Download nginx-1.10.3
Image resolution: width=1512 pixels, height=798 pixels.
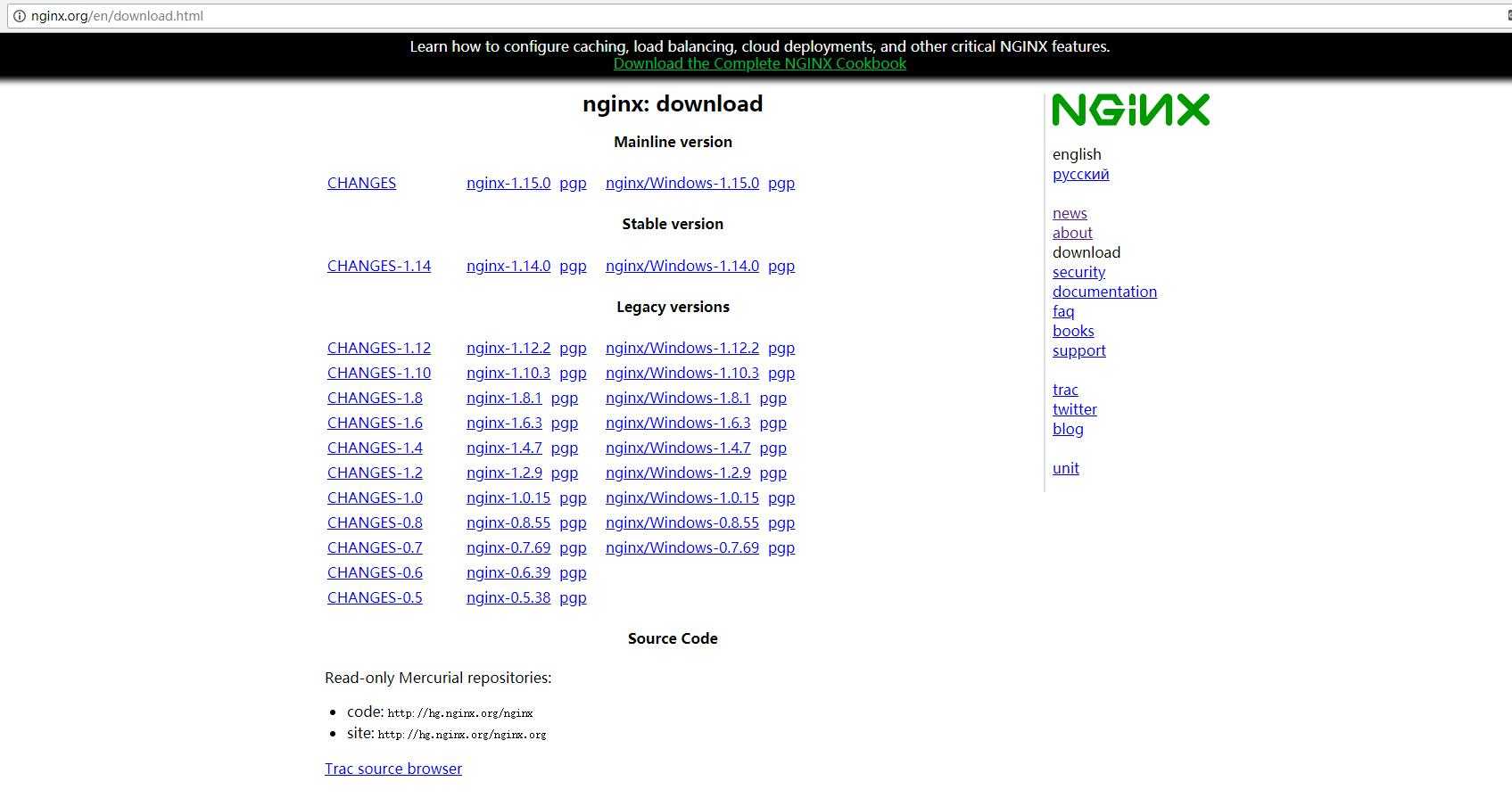[x=508, y=373]
